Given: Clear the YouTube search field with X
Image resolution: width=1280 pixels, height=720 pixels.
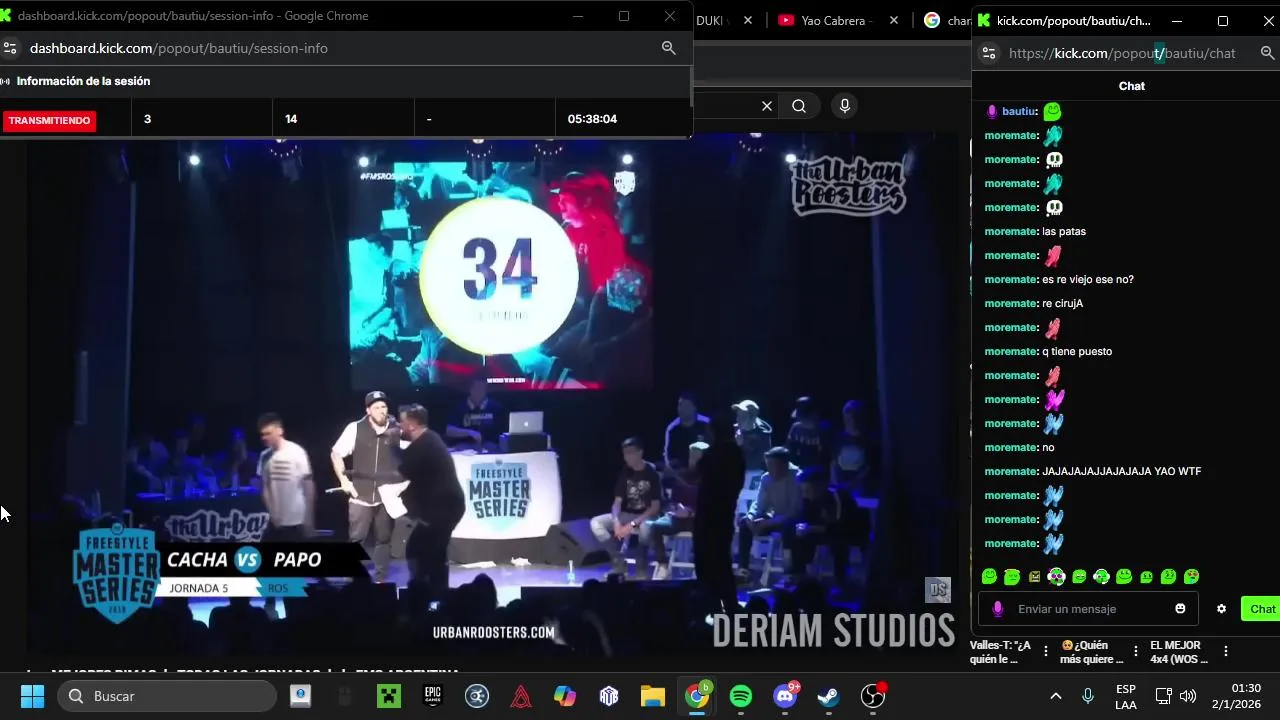Looking at the screenshot, I should point(767,106).
